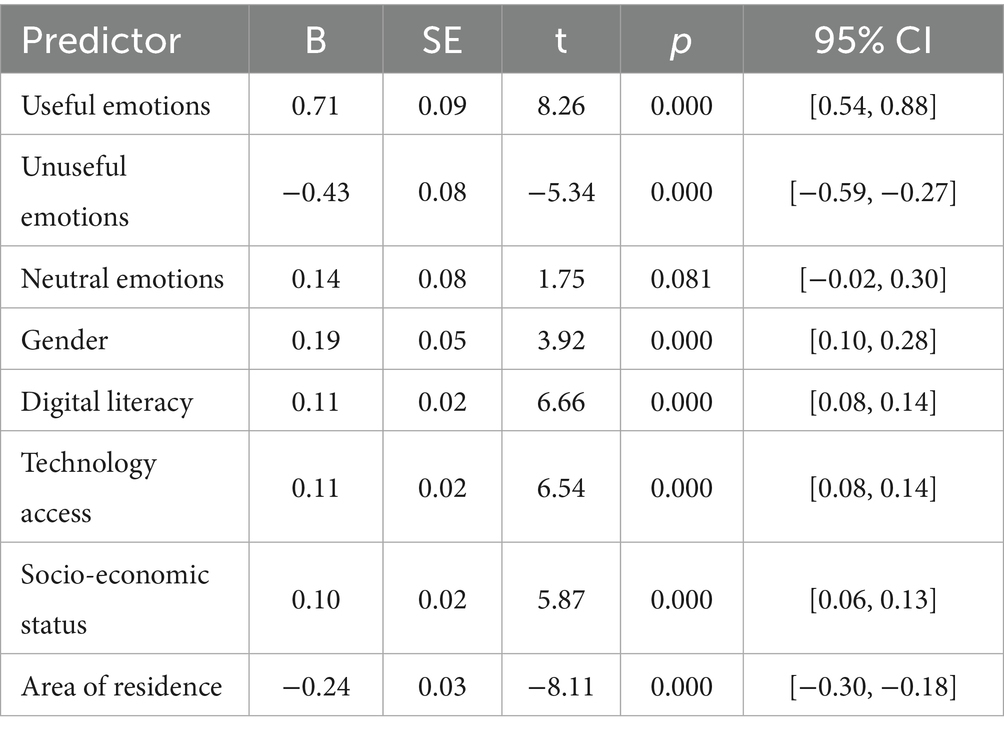Click the Technology access row label
The width and height of the screenshot is (1004, 734).
pyautogui.click(x=89, y=488)
